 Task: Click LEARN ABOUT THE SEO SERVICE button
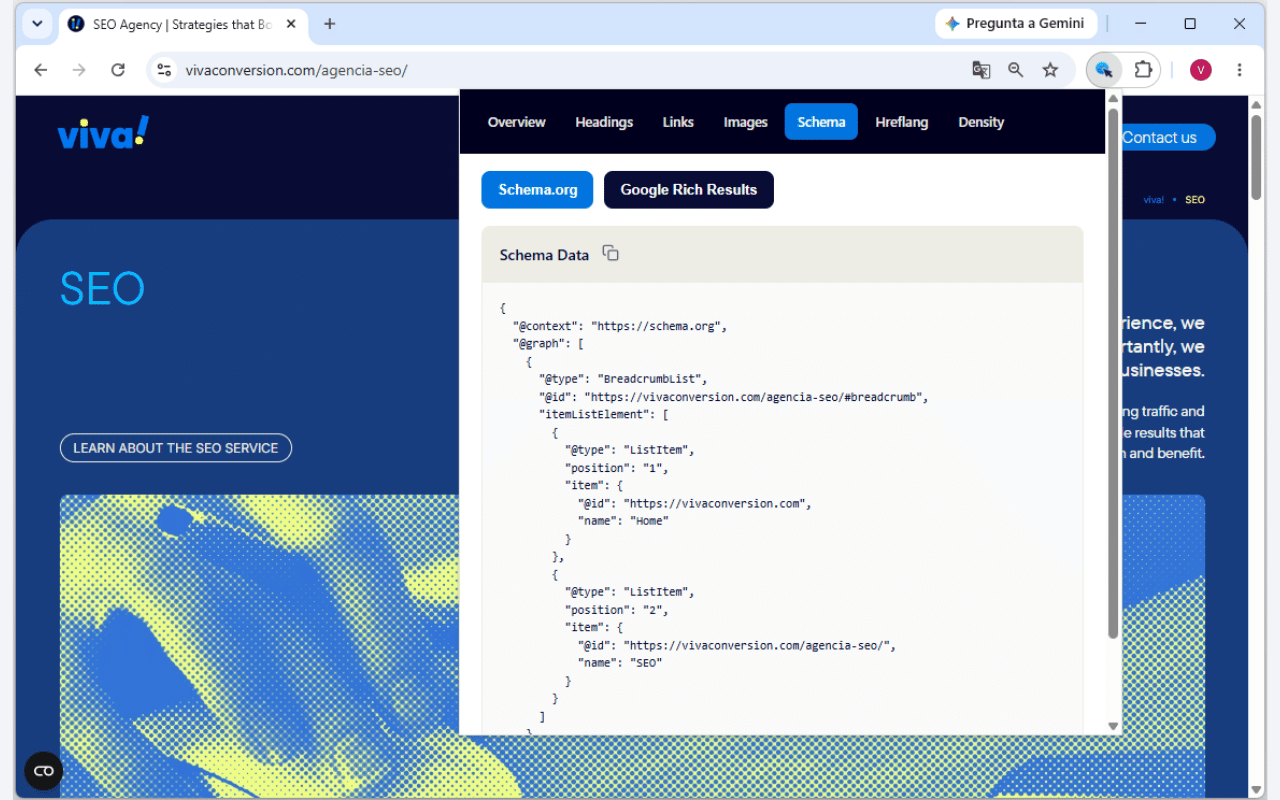click(176, 448)
